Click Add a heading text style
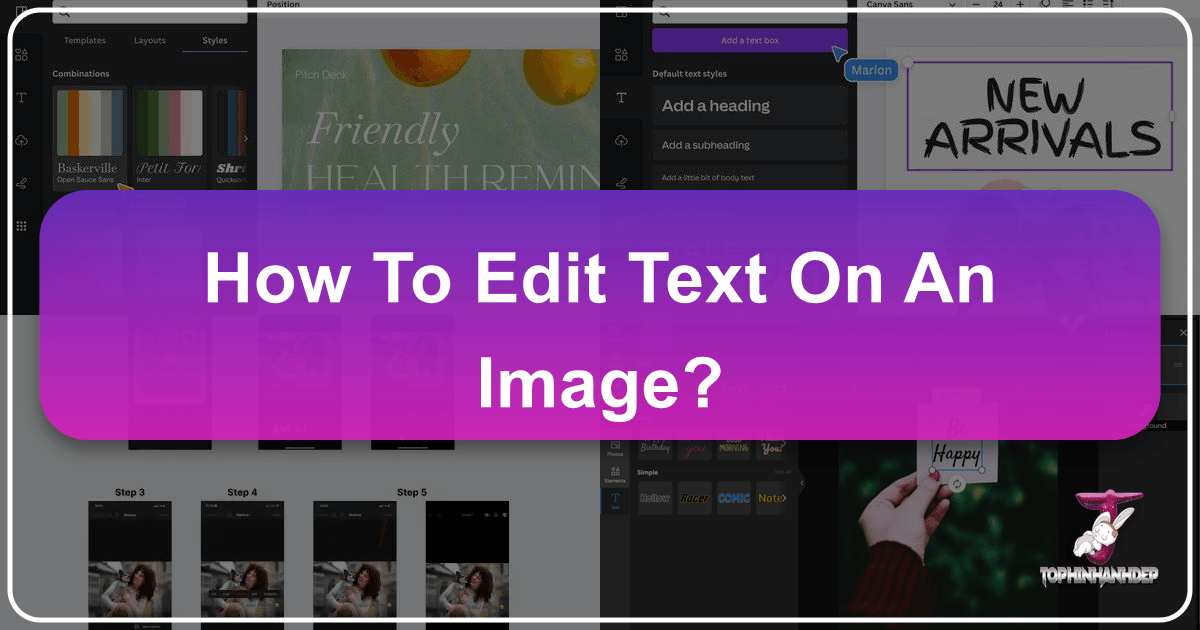 pyautogui.click(x=749, y=105)
